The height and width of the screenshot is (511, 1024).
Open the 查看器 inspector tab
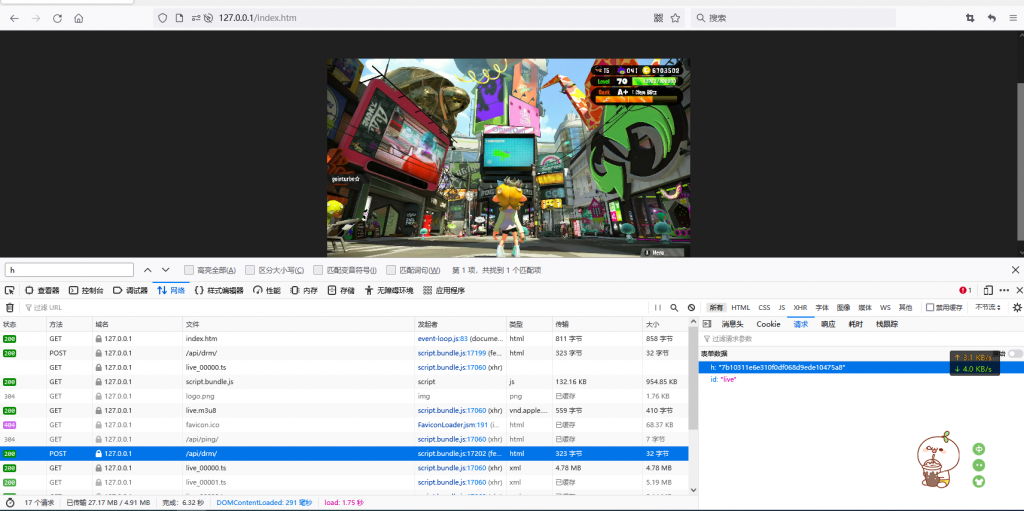pos(42,290)
